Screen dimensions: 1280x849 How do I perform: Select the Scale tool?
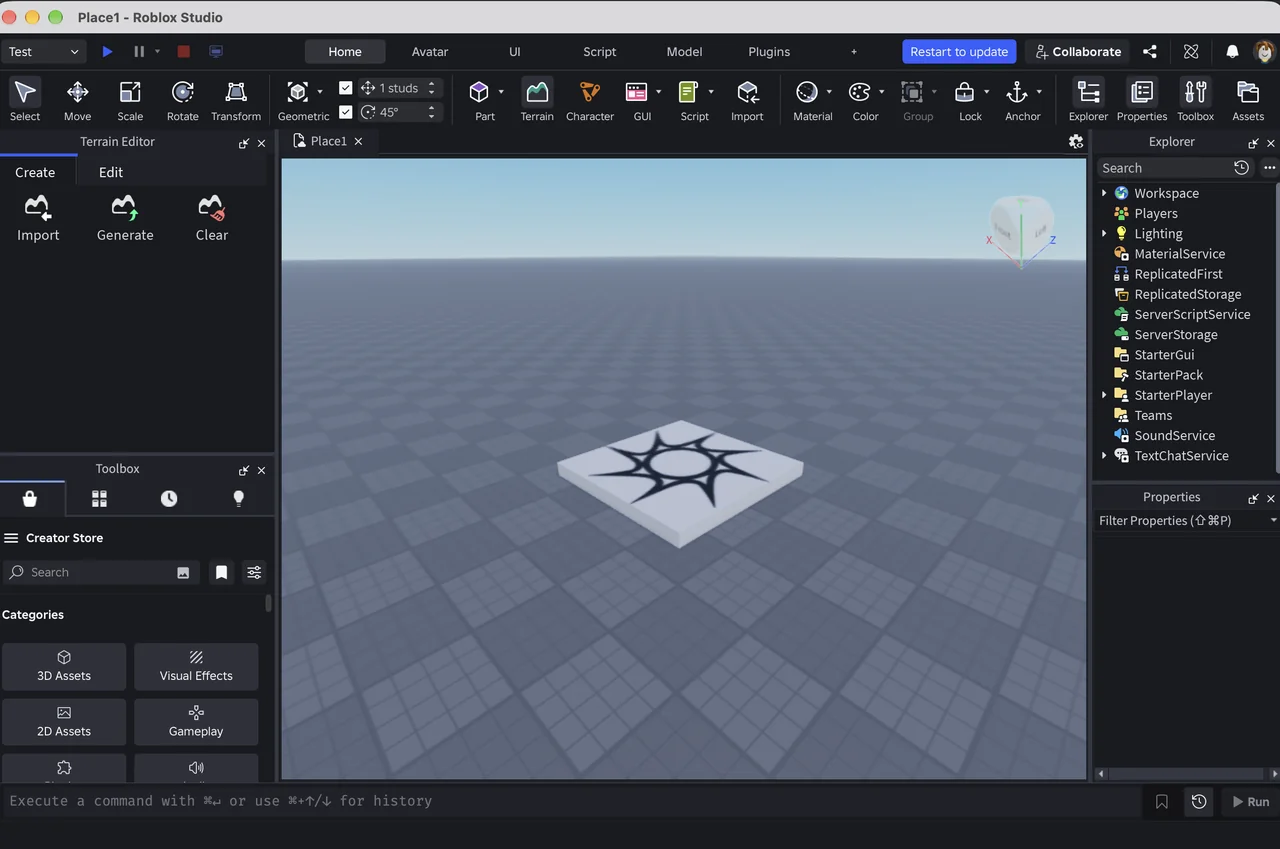(130, 100)
